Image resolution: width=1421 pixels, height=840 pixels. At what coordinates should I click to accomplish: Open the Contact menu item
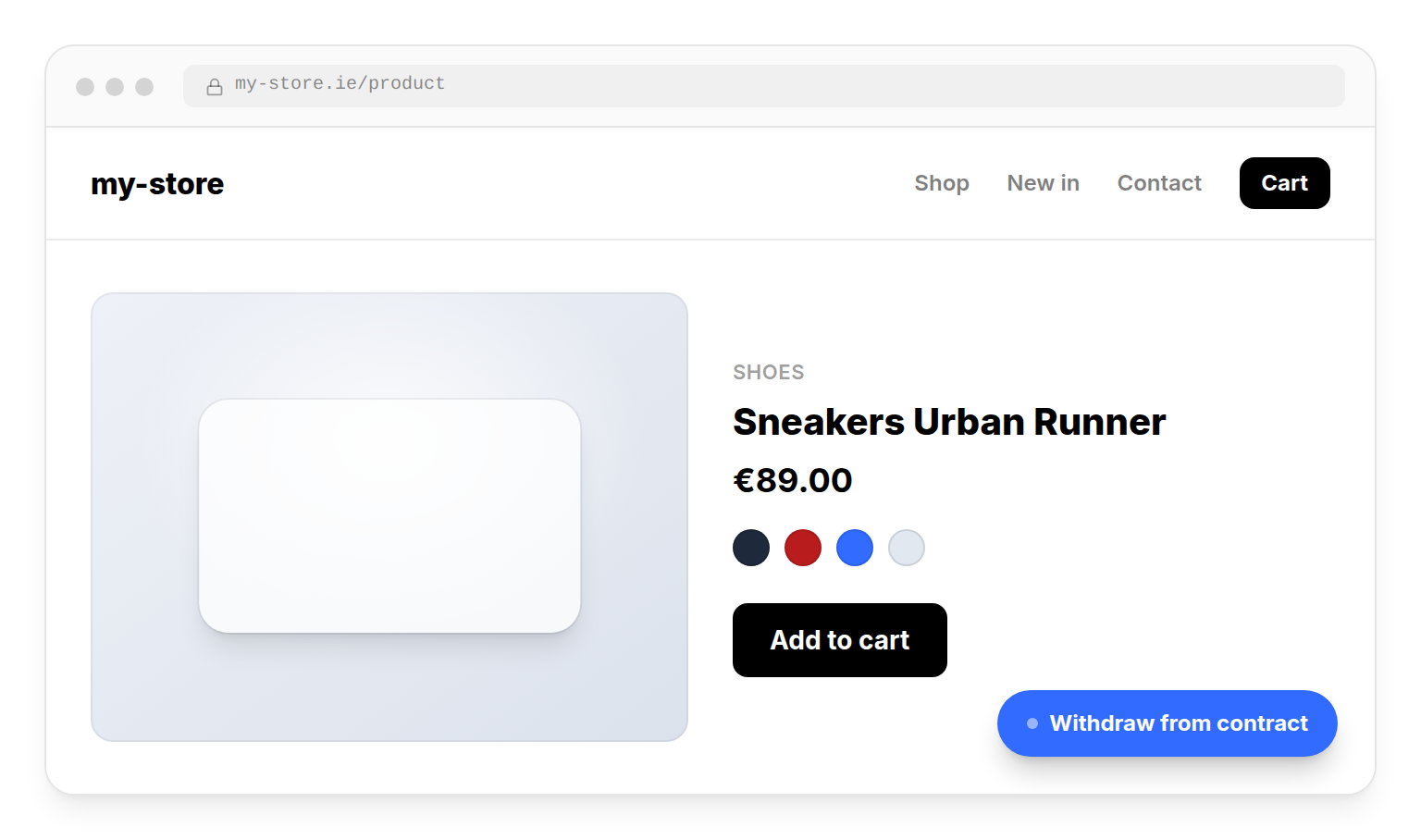pyautogui.click(x=1159, y=183)
